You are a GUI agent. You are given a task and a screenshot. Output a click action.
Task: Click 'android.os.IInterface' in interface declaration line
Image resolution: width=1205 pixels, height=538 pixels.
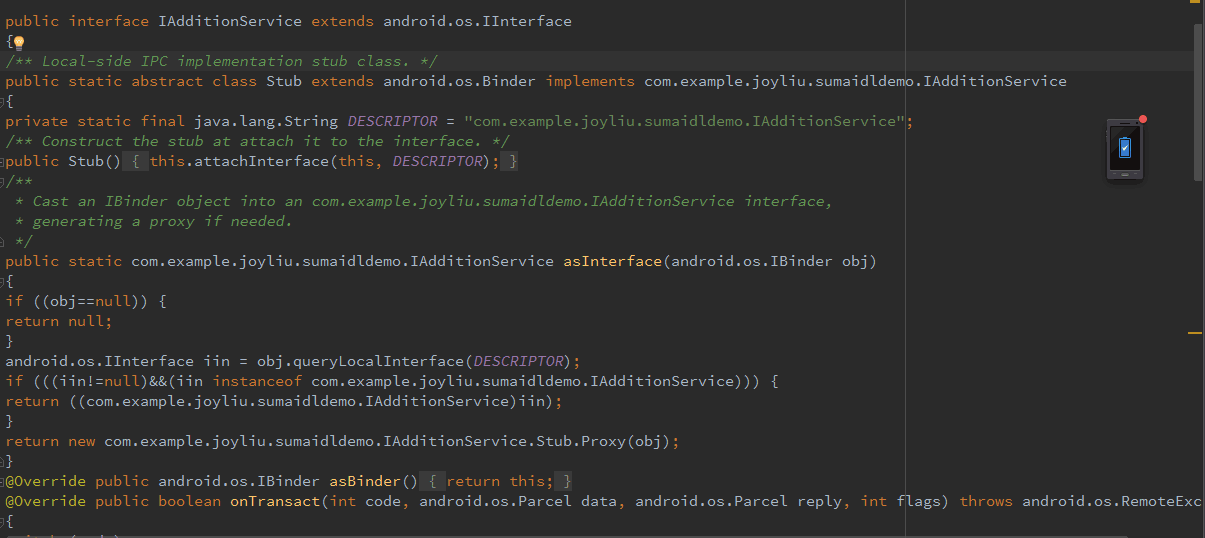[x=477, y=21]
